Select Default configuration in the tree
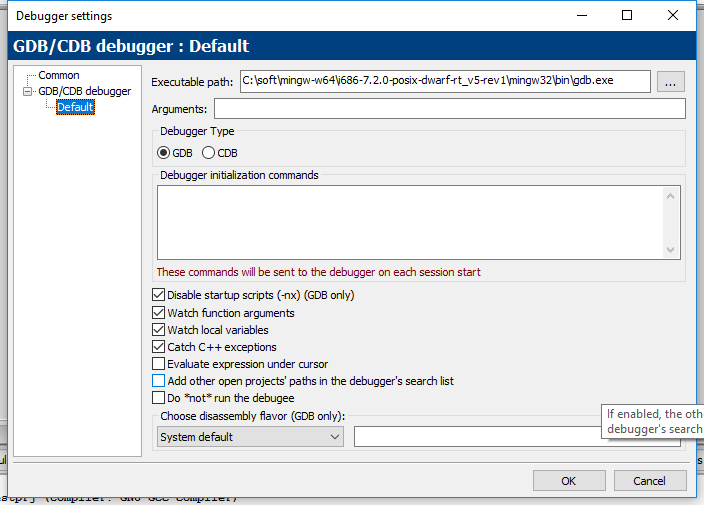This screenshot has width=704, height=505. coord(75,107)
